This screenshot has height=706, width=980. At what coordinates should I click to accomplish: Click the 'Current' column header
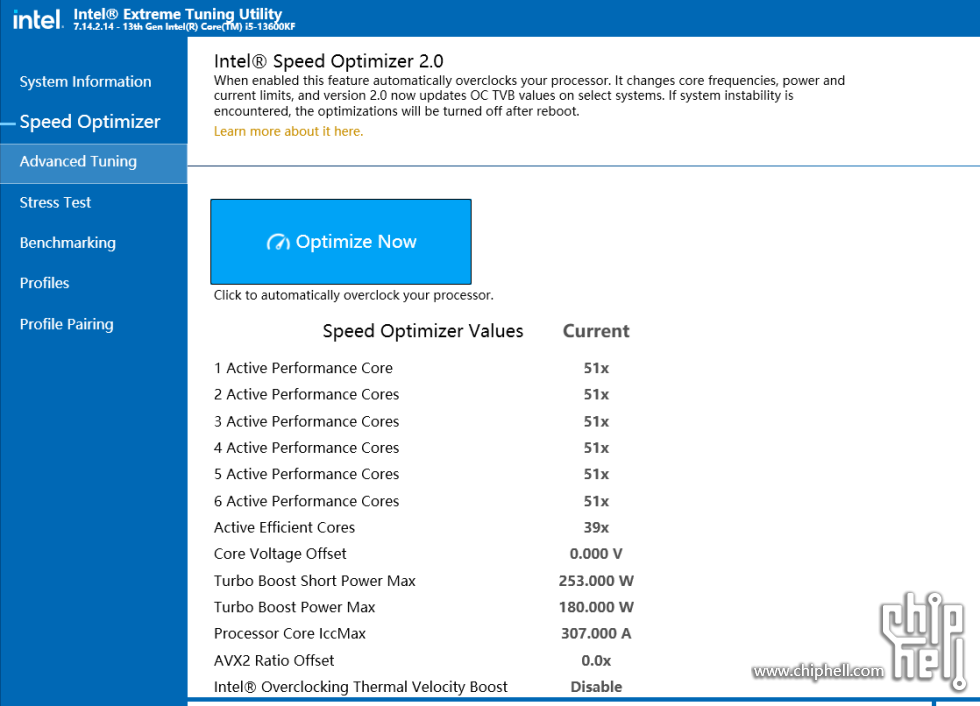[596, 331]
